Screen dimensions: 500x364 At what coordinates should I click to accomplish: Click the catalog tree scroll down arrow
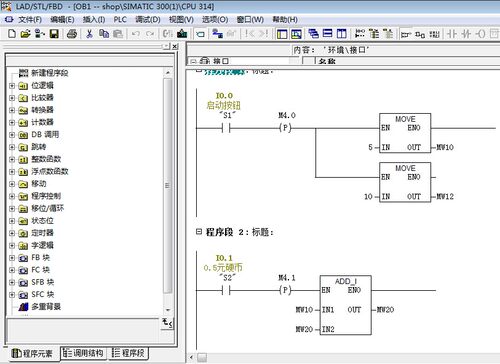click(168, 310)
